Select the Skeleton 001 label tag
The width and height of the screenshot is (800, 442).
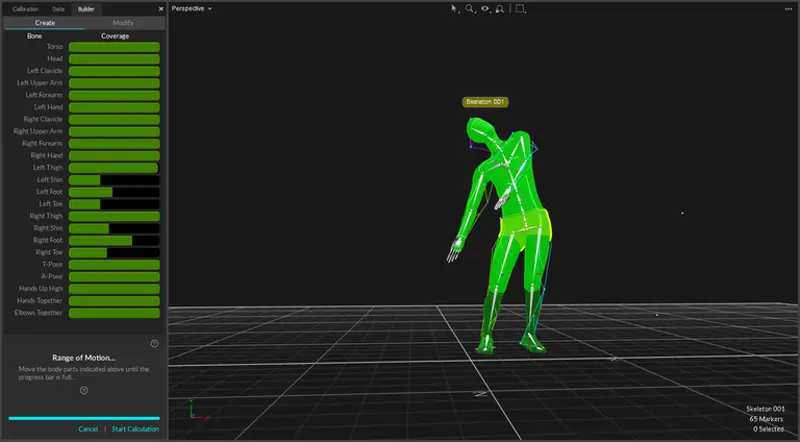point(485,102)
